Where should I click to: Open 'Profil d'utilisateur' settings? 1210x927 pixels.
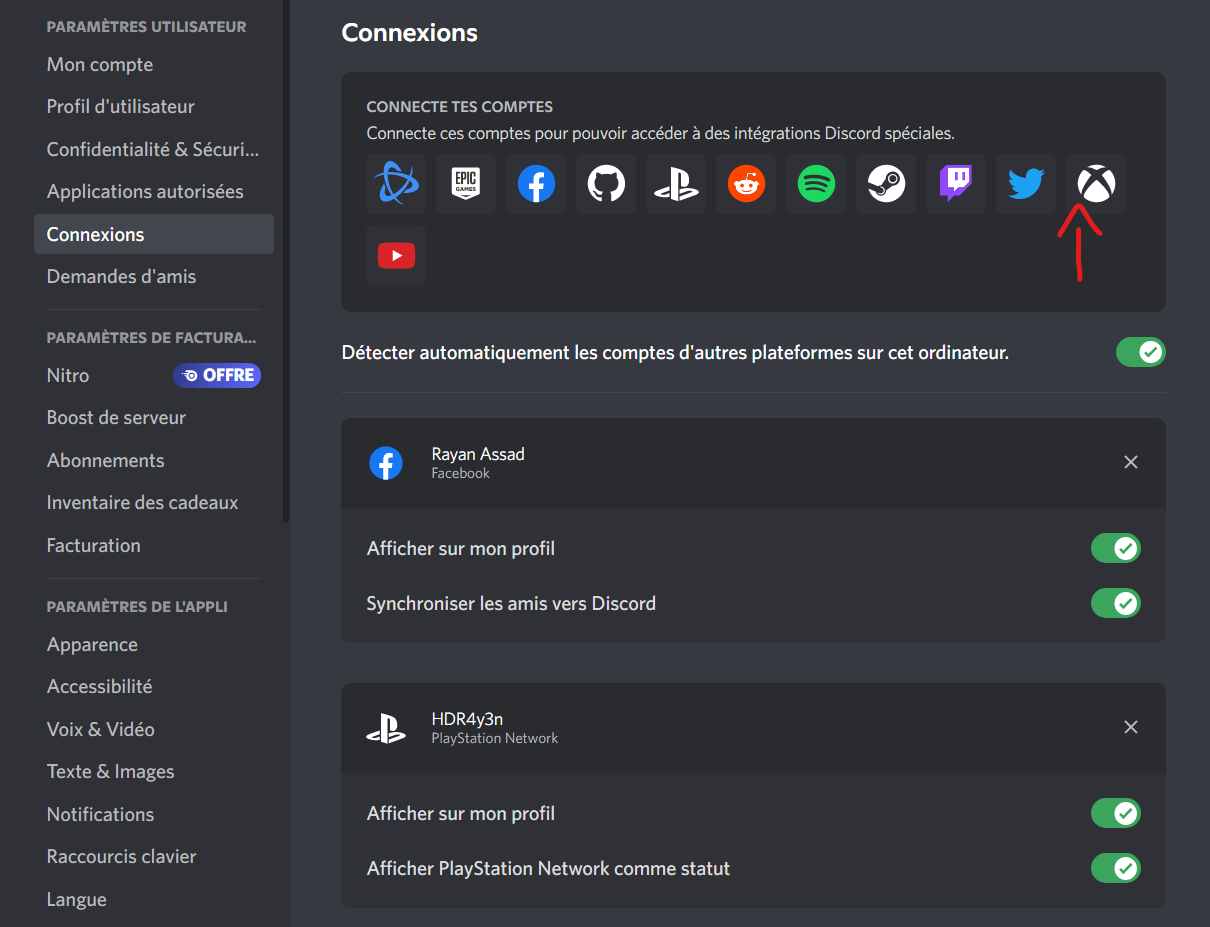[154, 107]
